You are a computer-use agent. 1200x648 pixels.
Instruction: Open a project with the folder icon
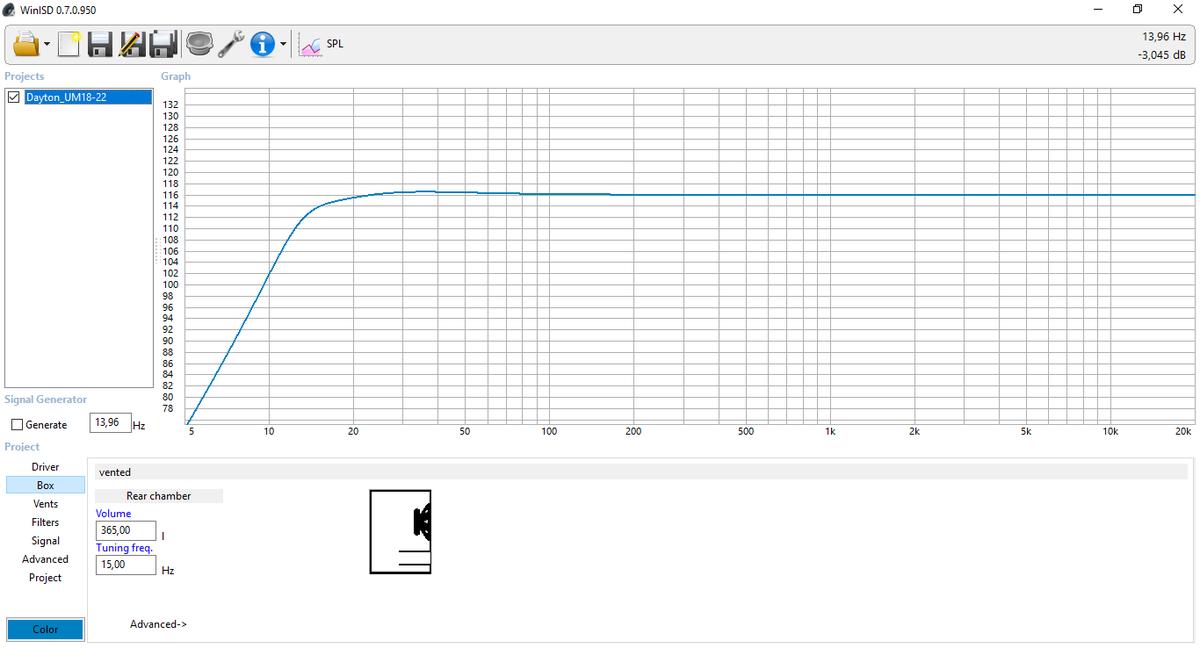click(x=25, y=44)
